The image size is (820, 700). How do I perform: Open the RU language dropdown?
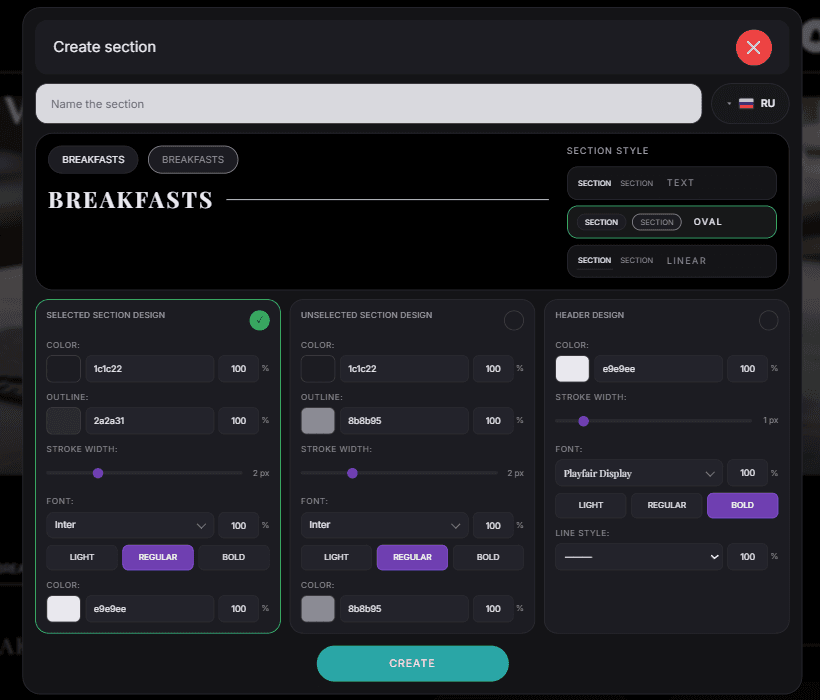[749, 104]
